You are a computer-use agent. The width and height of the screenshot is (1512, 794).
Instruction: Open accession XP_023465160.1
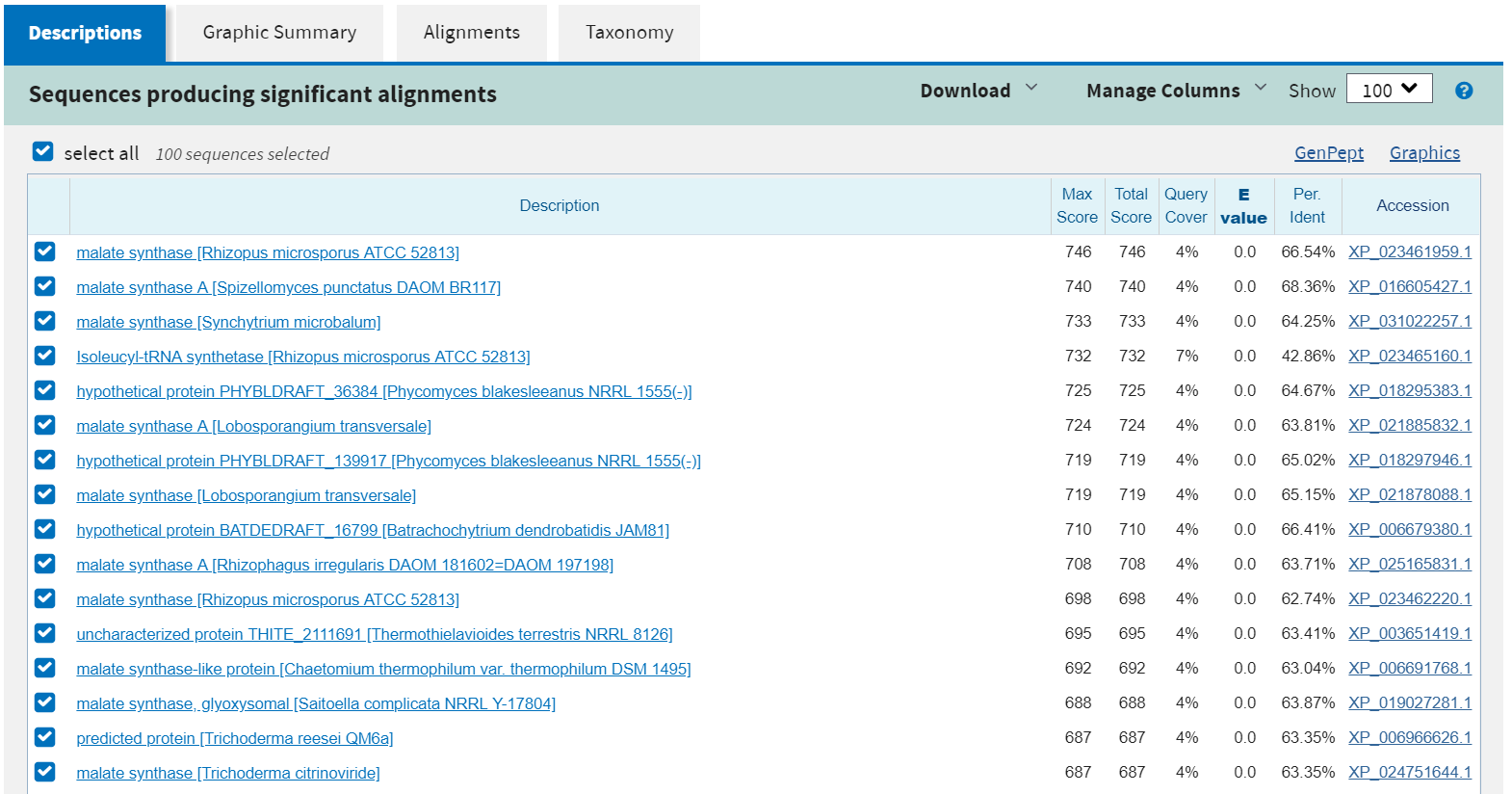[1410, 356]
